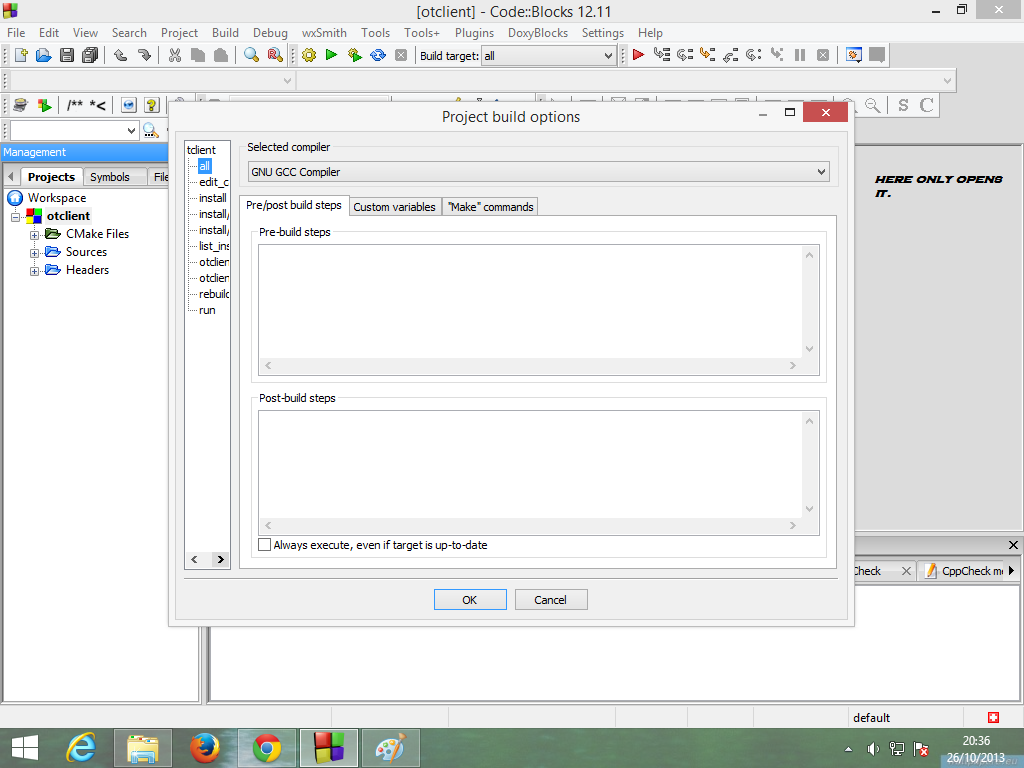Click the Open file folder icon
This screenshot has height=768, width=1024.
(x=44, y=56)
